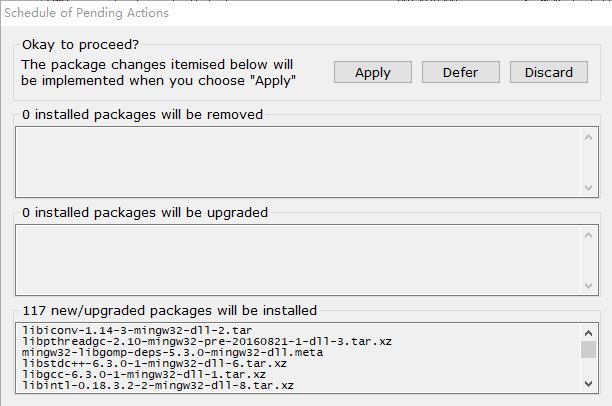Click inside the empty upgraded packages box
The height and width of the screenshot is (406, 612).
(298, 260)
